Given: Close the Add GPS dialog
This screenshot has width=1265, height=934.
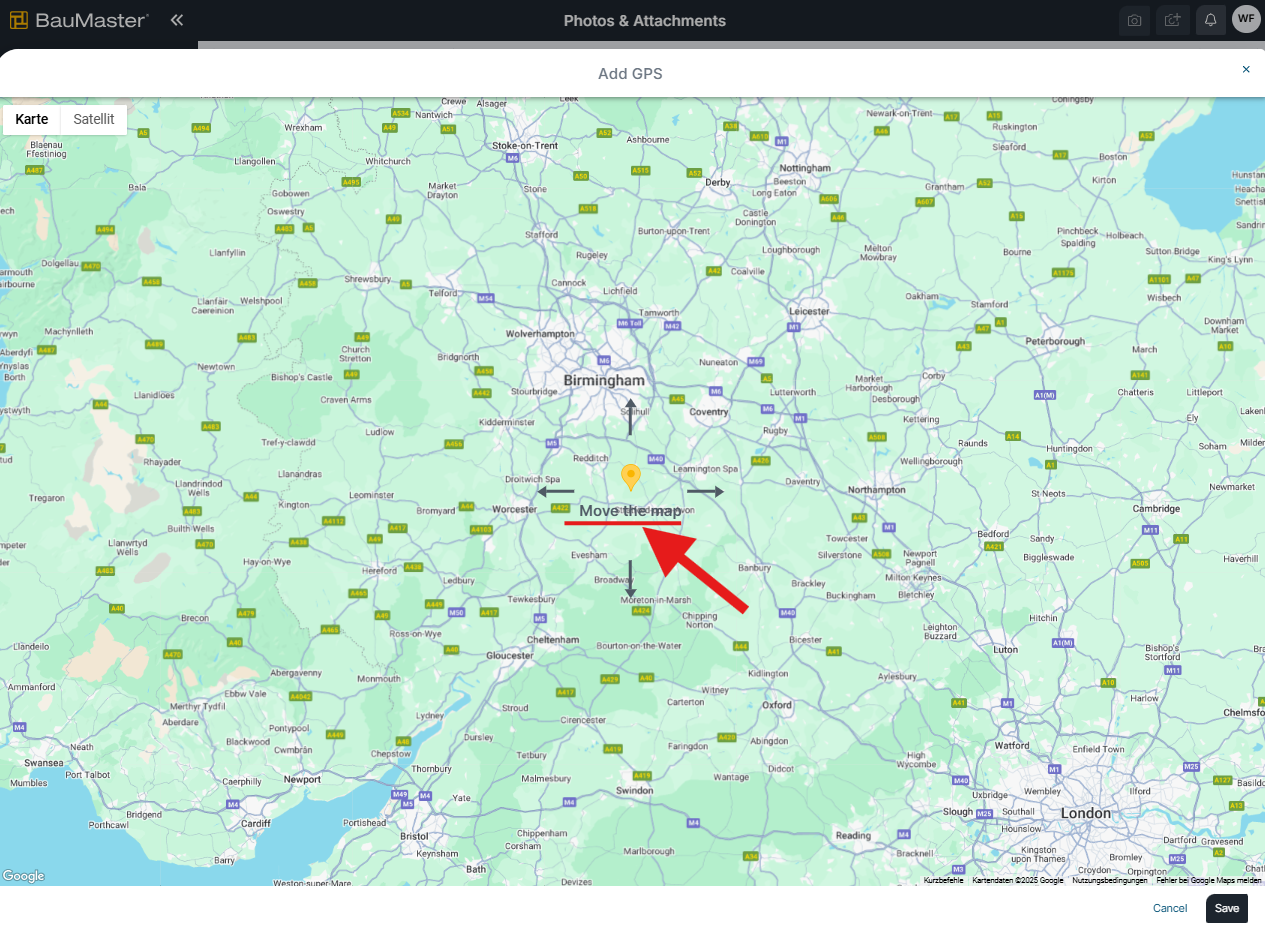Looking at the screenshot, I should pyautogui.click(x=1246, y=70).
